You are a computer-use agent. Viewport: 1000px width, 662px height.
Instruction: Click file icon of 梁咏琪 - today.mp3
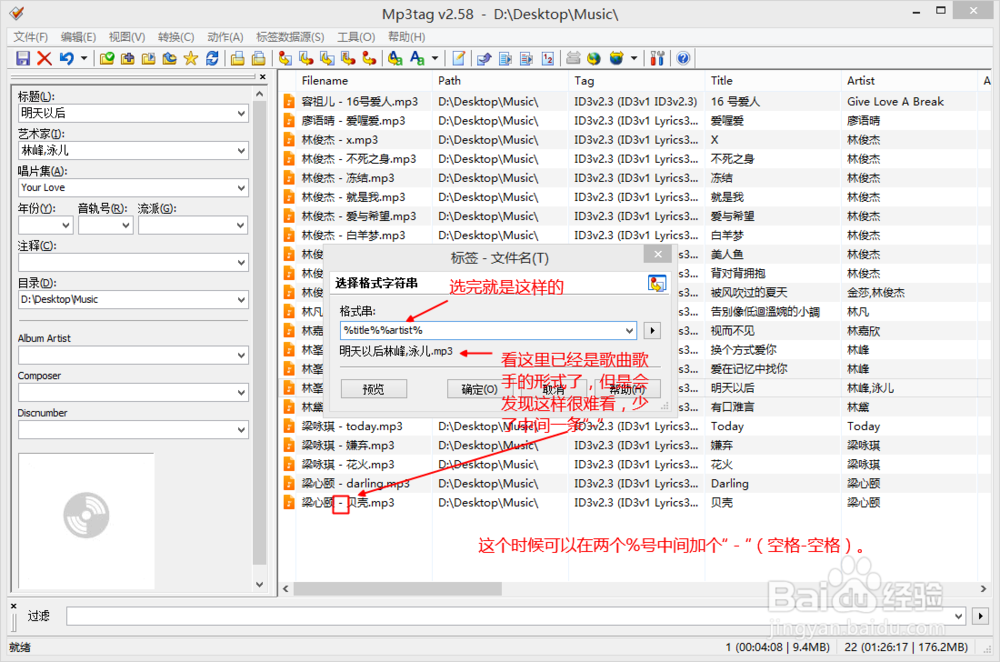pos(289,426)
